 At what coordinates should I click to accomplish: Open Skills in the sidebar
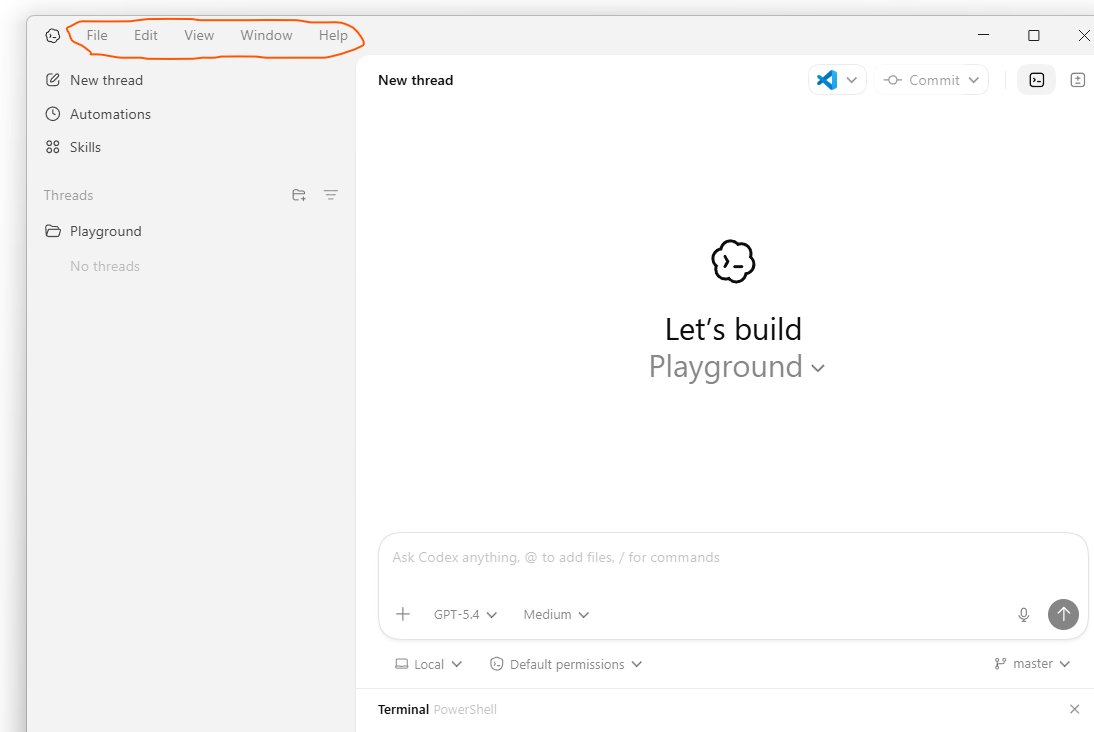pos(73,147)
